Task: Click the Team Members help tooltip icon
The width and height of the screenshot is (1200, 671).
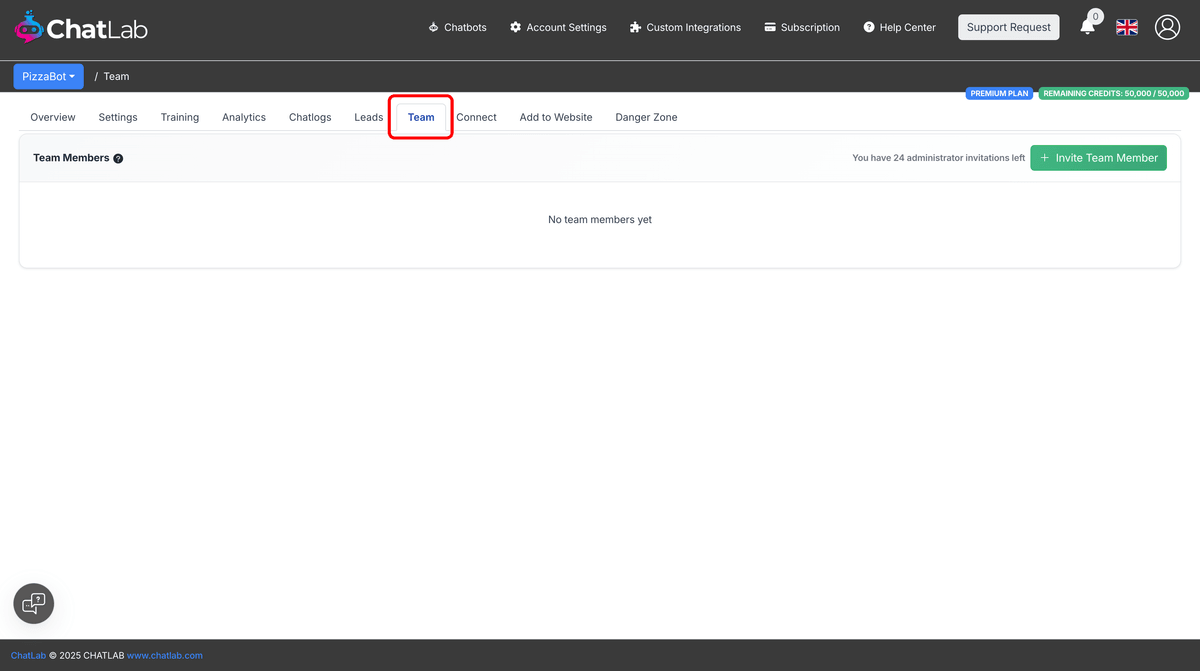Action: coord(118,158)
